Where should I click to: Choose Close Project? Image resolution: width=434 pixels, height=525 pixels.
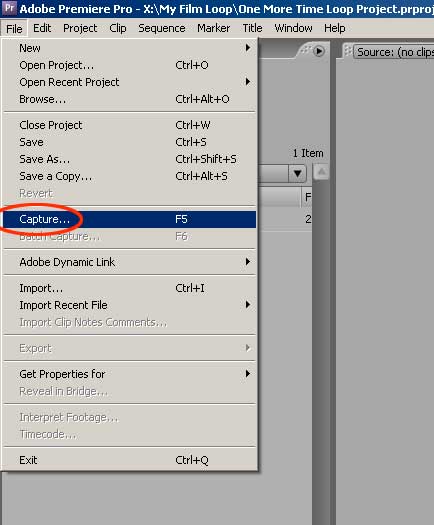click(x=130, y=125)
